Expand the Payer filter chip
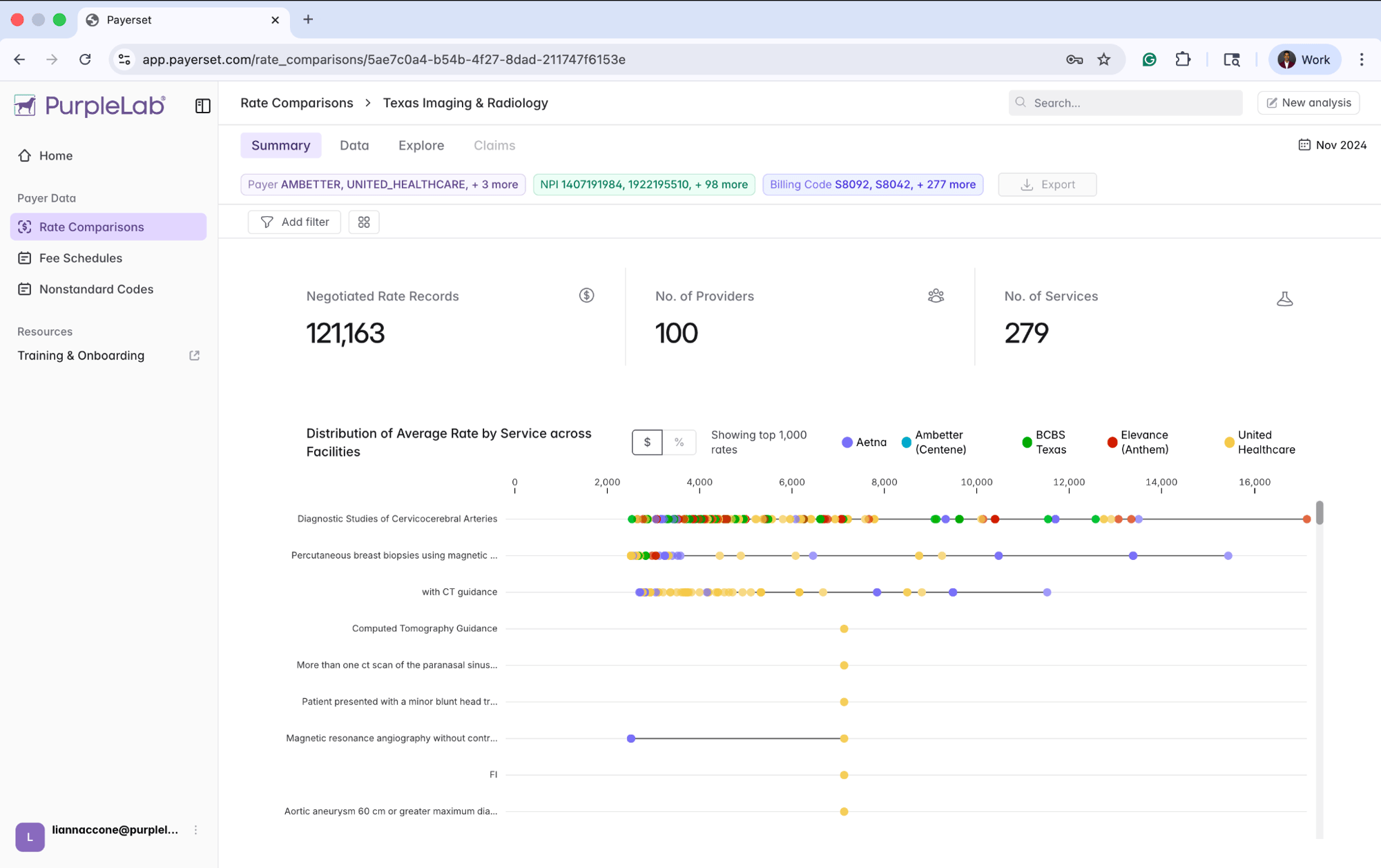Viewport: 1381px width, 868px height. 383,184
